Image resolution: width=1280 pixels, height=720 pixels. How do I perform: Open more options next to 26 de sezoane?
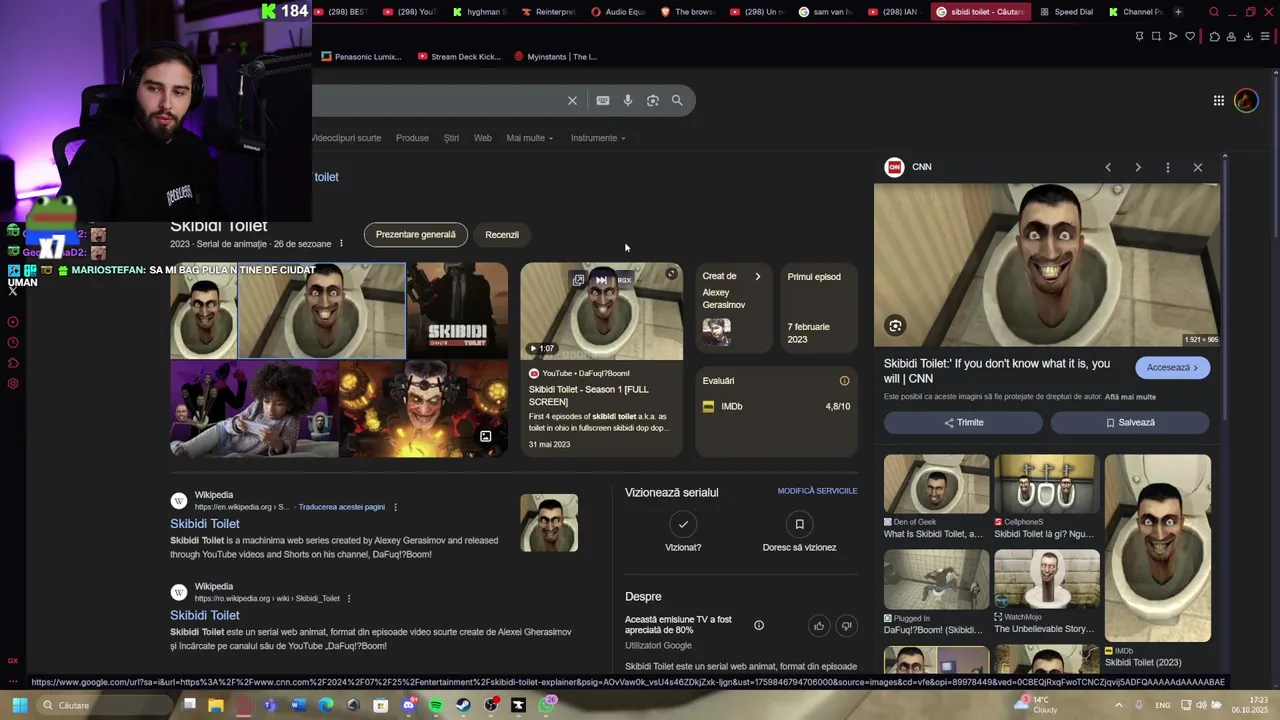(341, 244)
